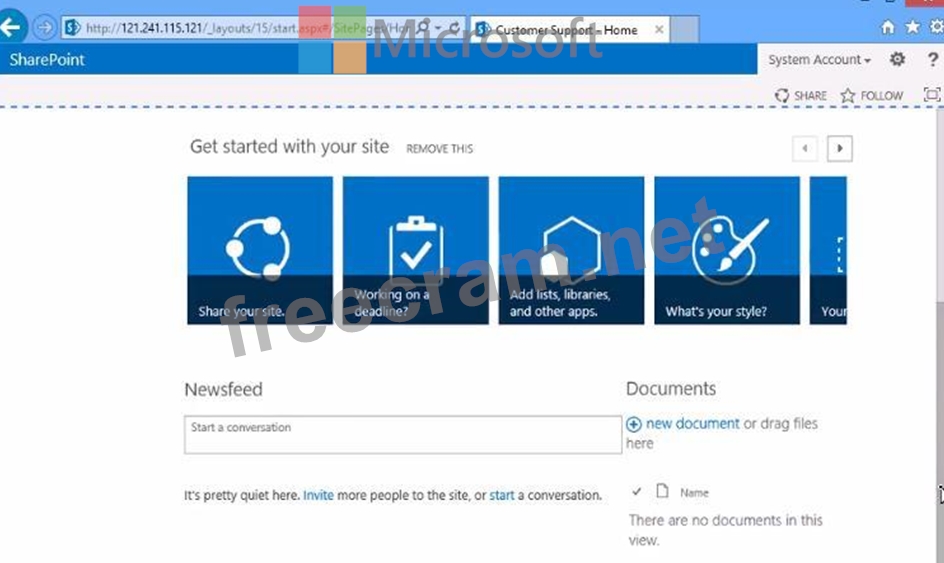This screenshot has height=563, width=944.
Task: Click the Focus on Content icon
Action: click(x=932, y=95)
